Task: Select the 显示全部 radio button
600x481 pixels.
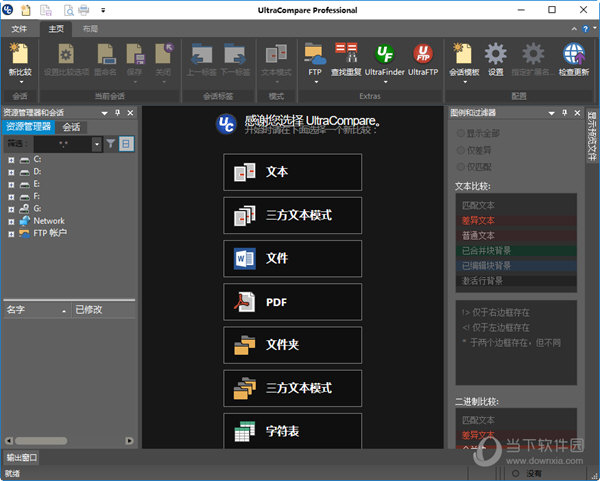Action: click(x=460, y=133)
